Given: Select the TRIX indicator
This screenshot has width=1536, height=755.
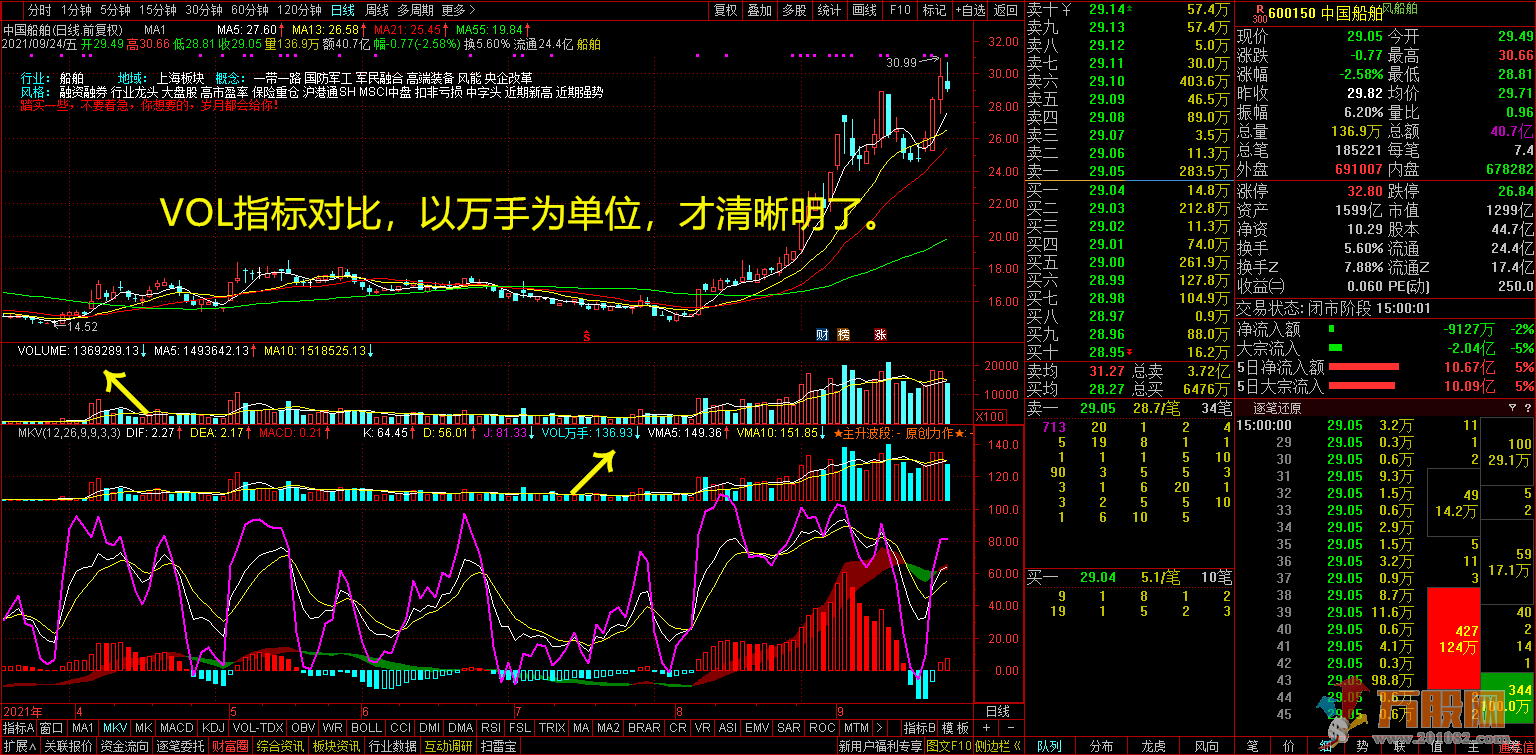Looking at the screenshot, I should click(x=552, y=728).
